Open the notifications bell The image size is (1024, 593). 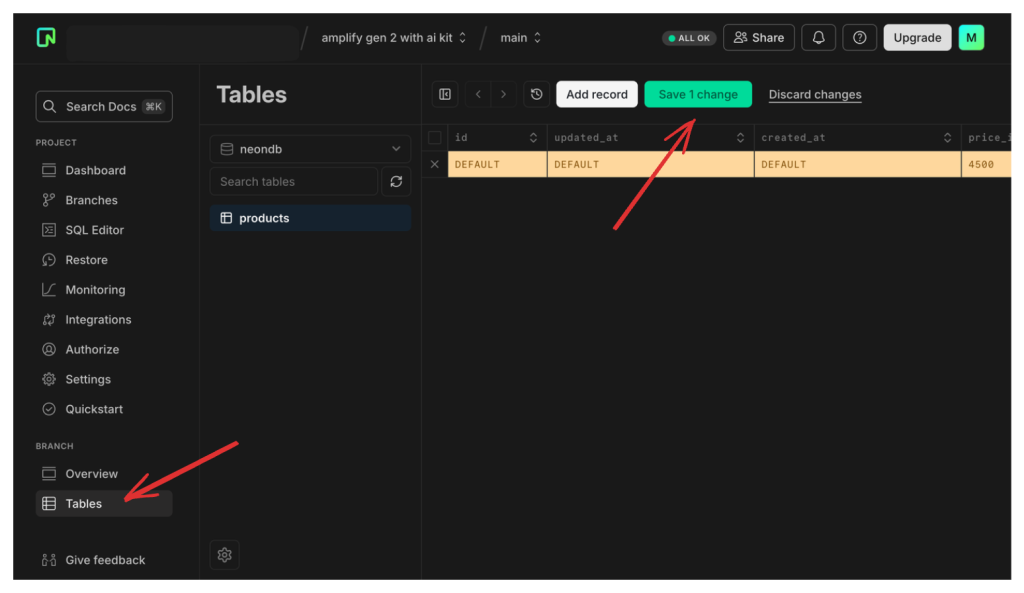[x=818, y=37]
